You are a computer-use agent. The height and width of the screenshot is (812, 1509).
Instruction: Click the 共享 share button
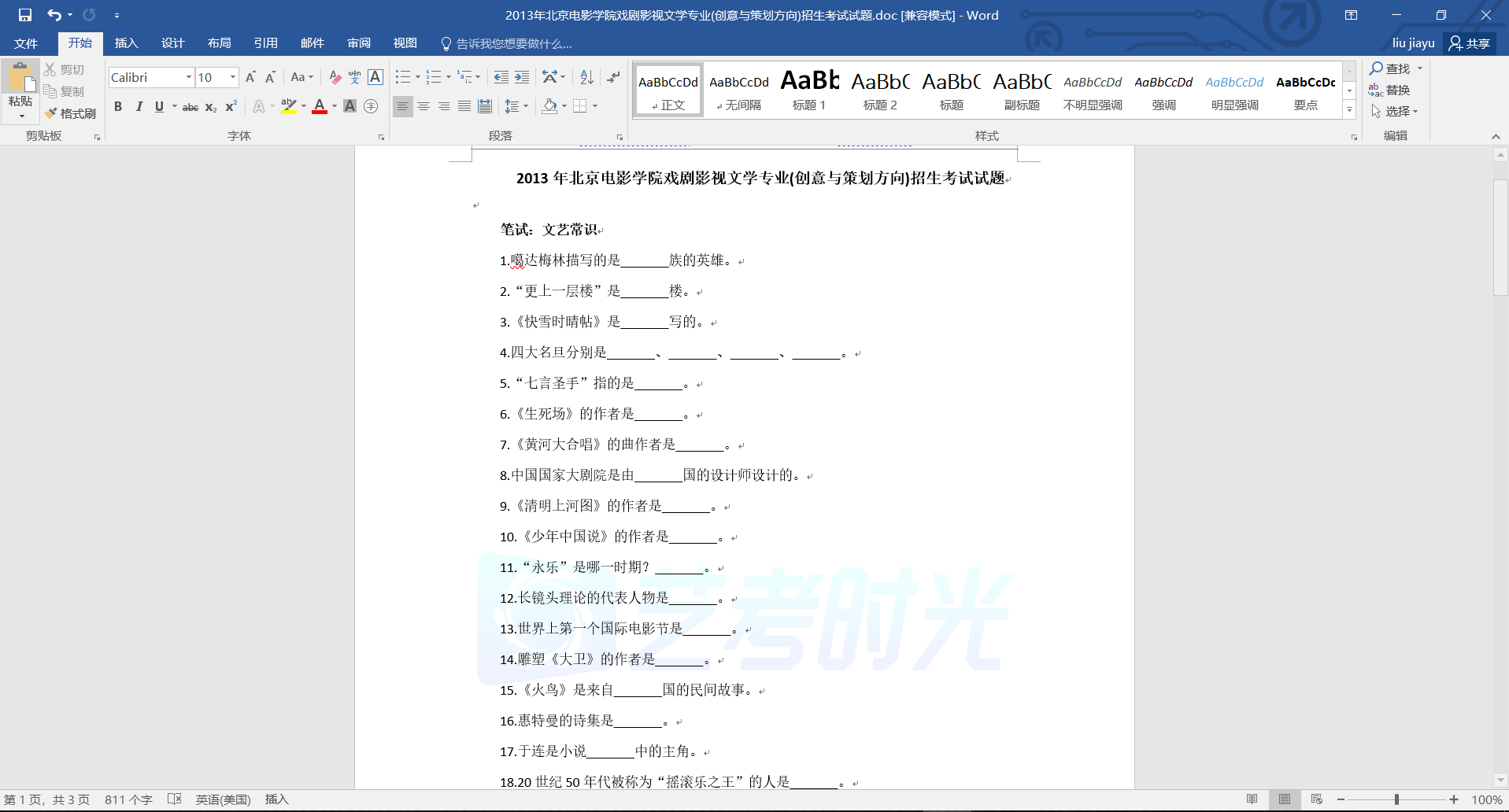click(x=1470, y=43)
